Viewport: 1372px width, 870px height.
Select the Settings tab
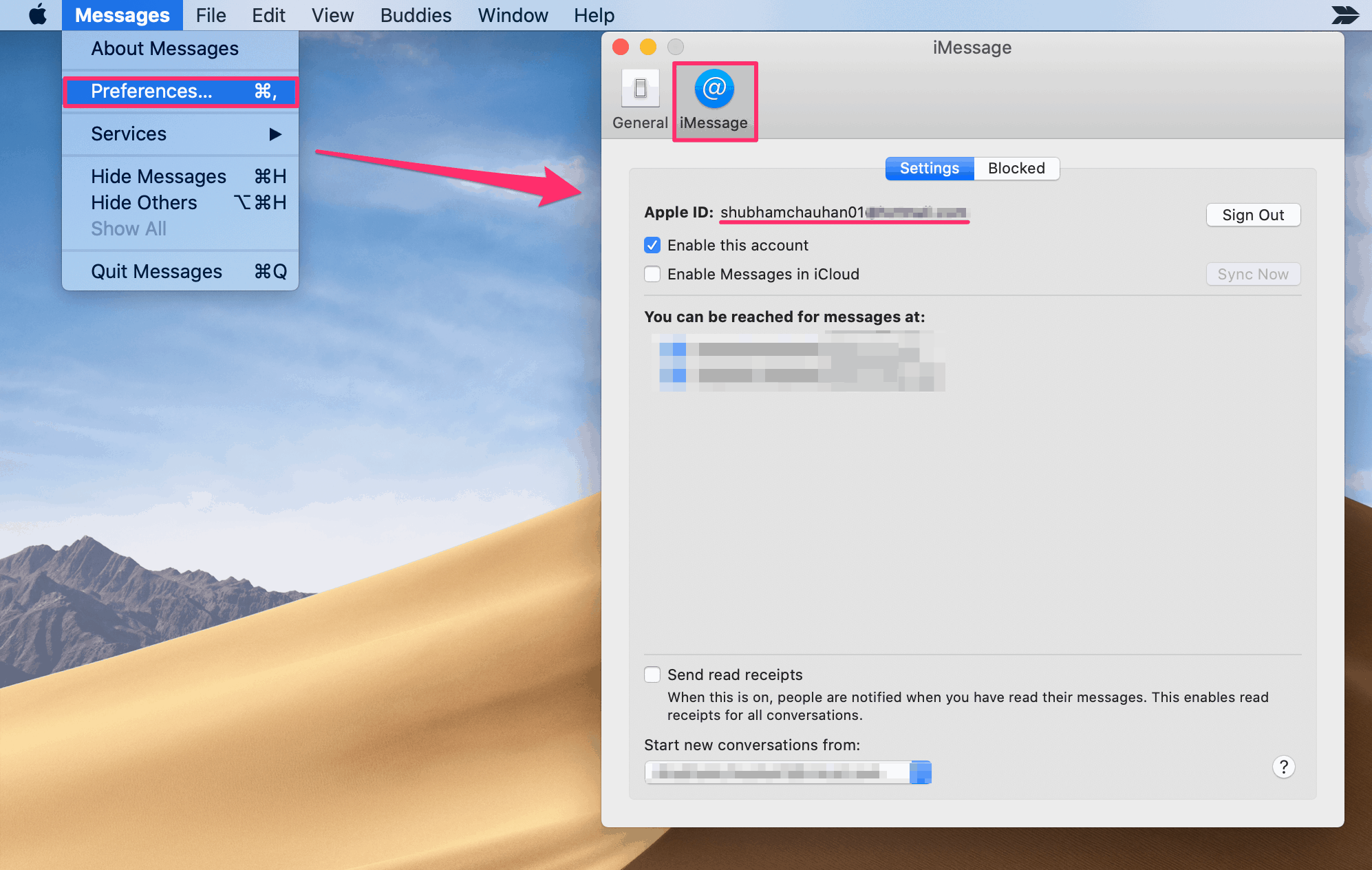coord(929,169)
